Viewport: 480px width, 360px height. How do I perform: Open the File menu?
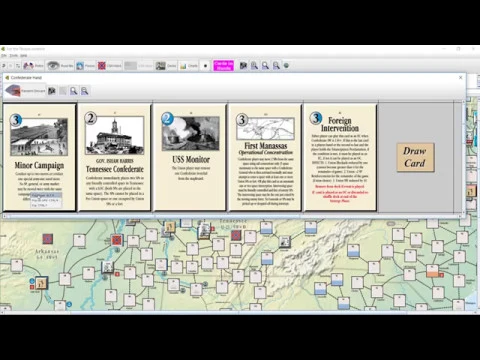tap(4, 56)
